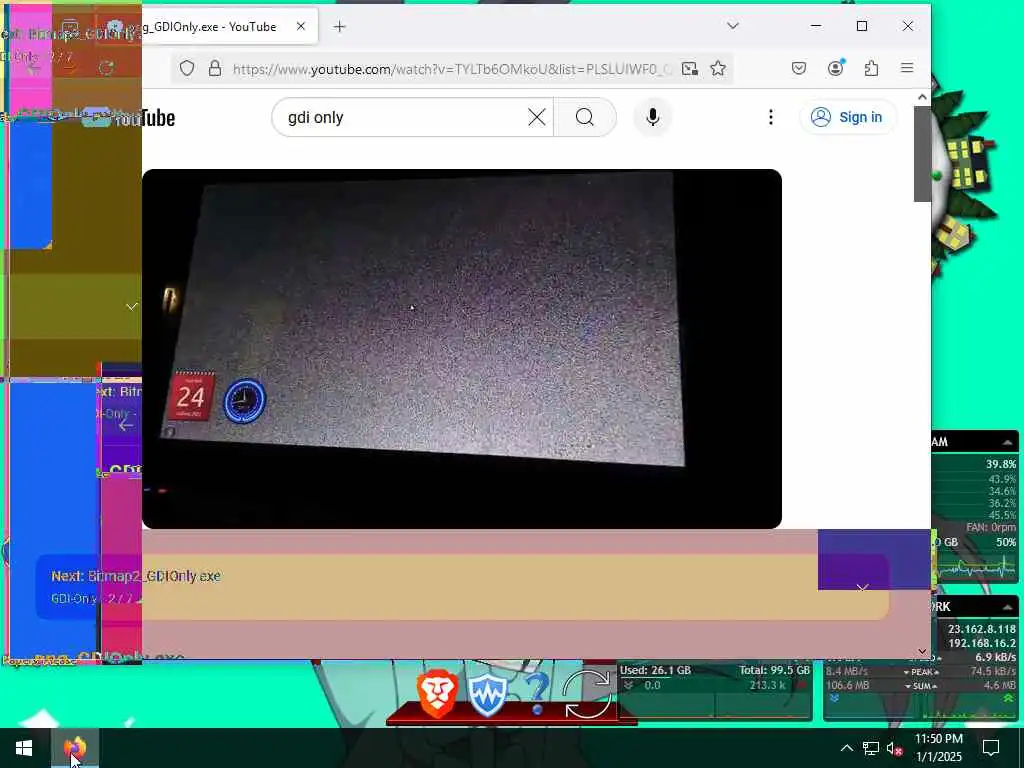The height and width of the screenshot is (768, 1024).
Task: Open the SUM dropdown in network widget
Action: [x=921, y=686]
